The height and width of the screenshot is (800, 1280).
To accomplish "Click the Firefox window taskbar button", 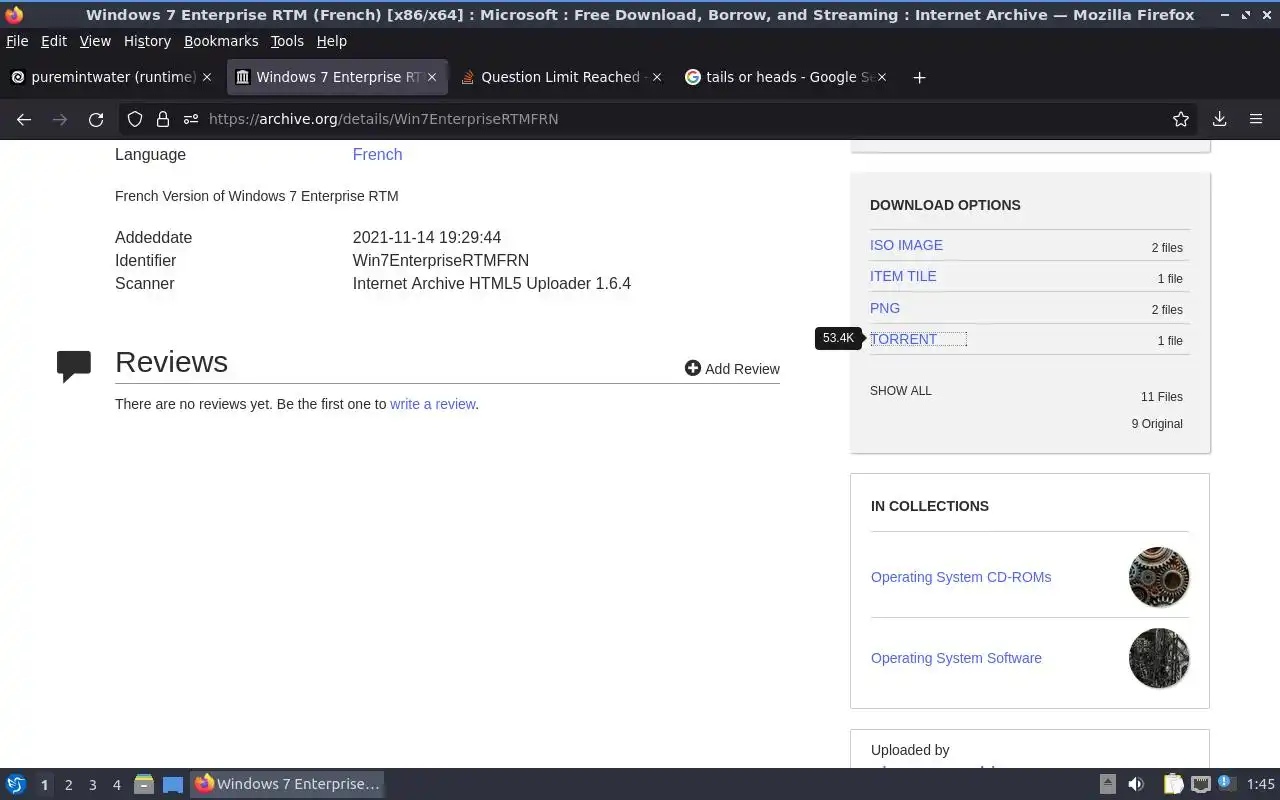I will coord(287,784).
